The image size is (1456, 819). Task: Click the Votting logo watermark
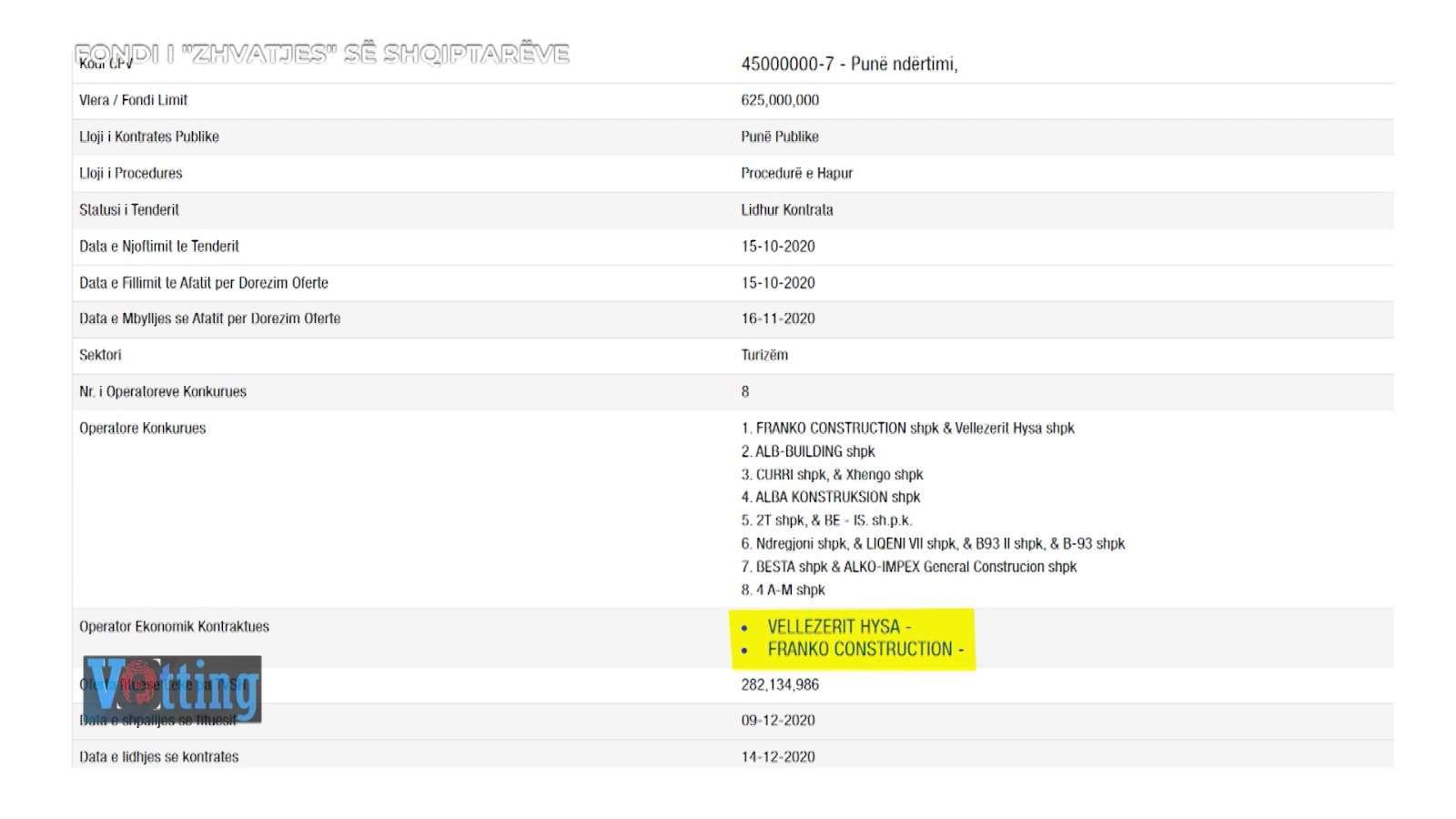click(172, 689)
